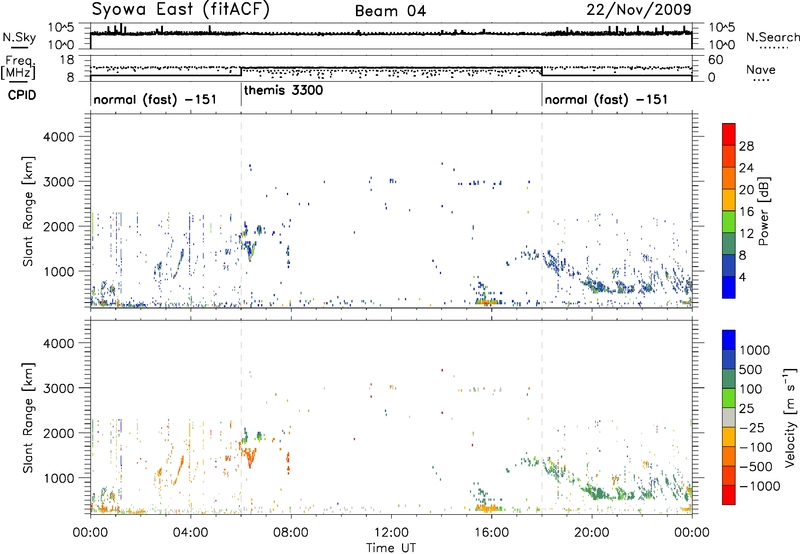Pick the gray -25 to 25 velocity segment

click(729, 417)
